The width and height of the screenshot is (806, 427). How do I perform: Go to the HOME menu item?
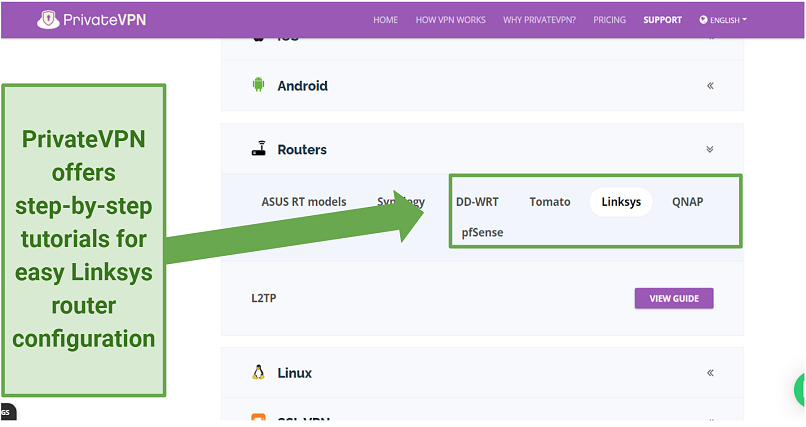coord(386,20)
